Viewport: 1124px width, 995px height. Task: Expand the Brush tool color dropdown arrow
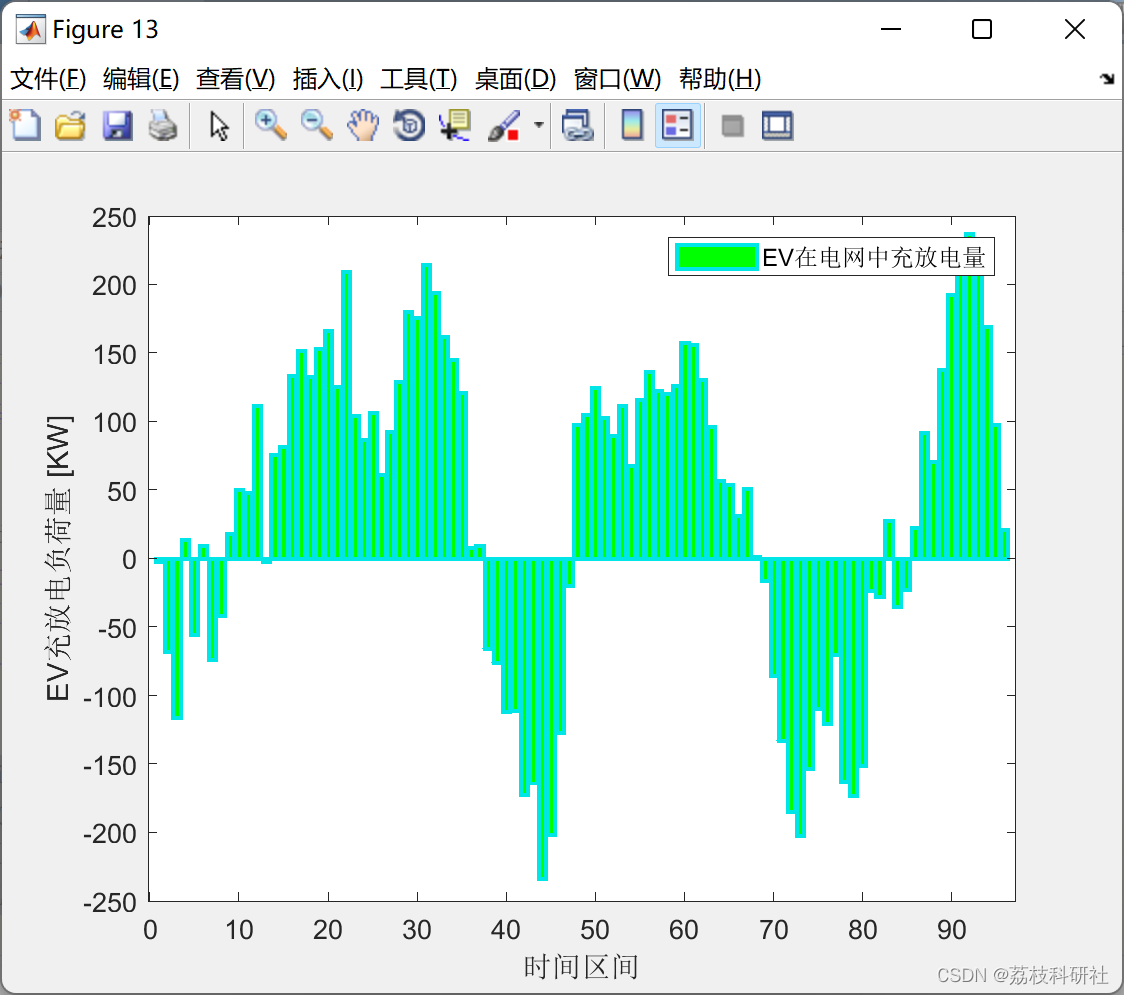click(538, 125)
